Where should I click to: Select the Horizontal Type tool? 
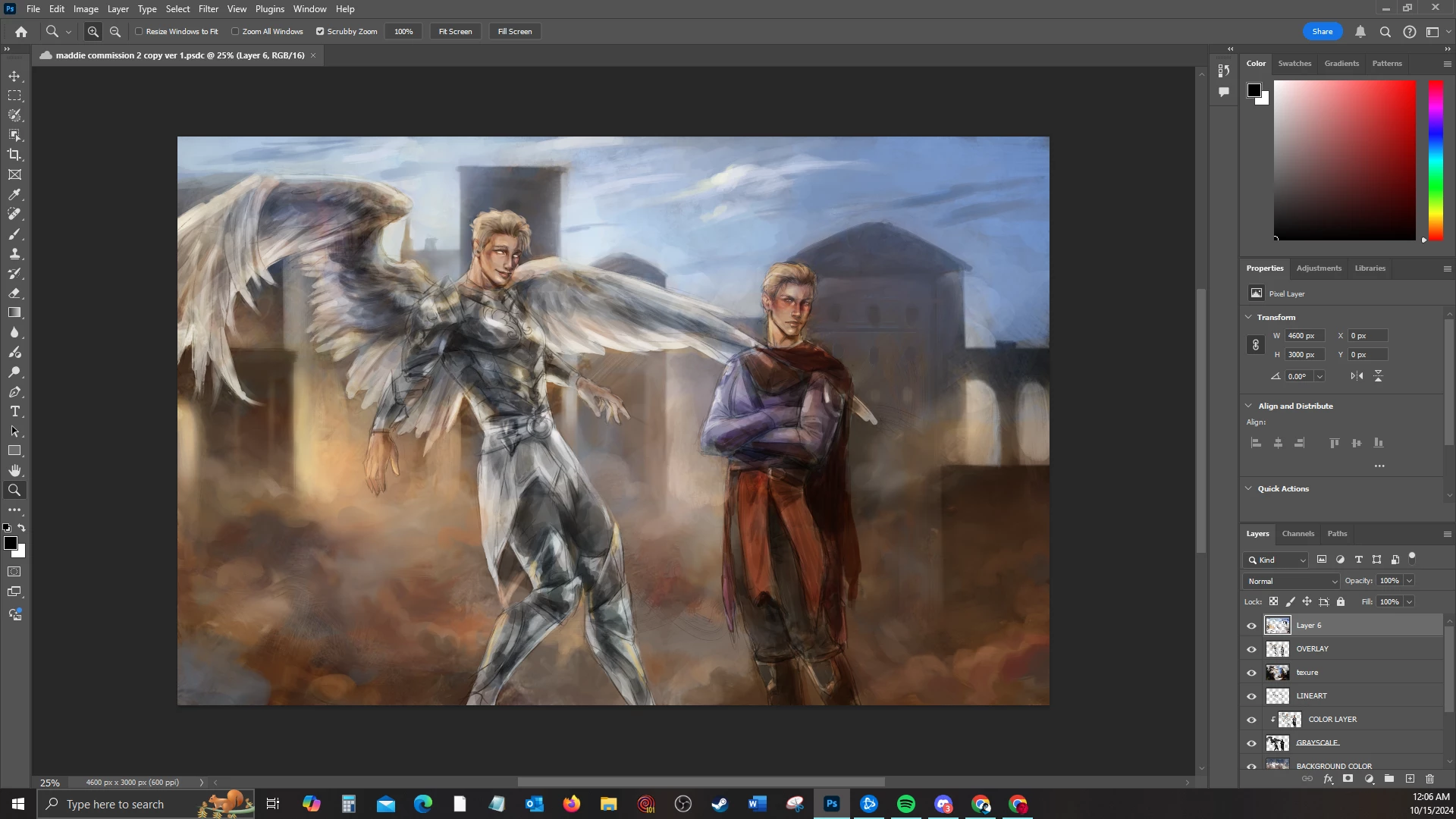[14, 411]
